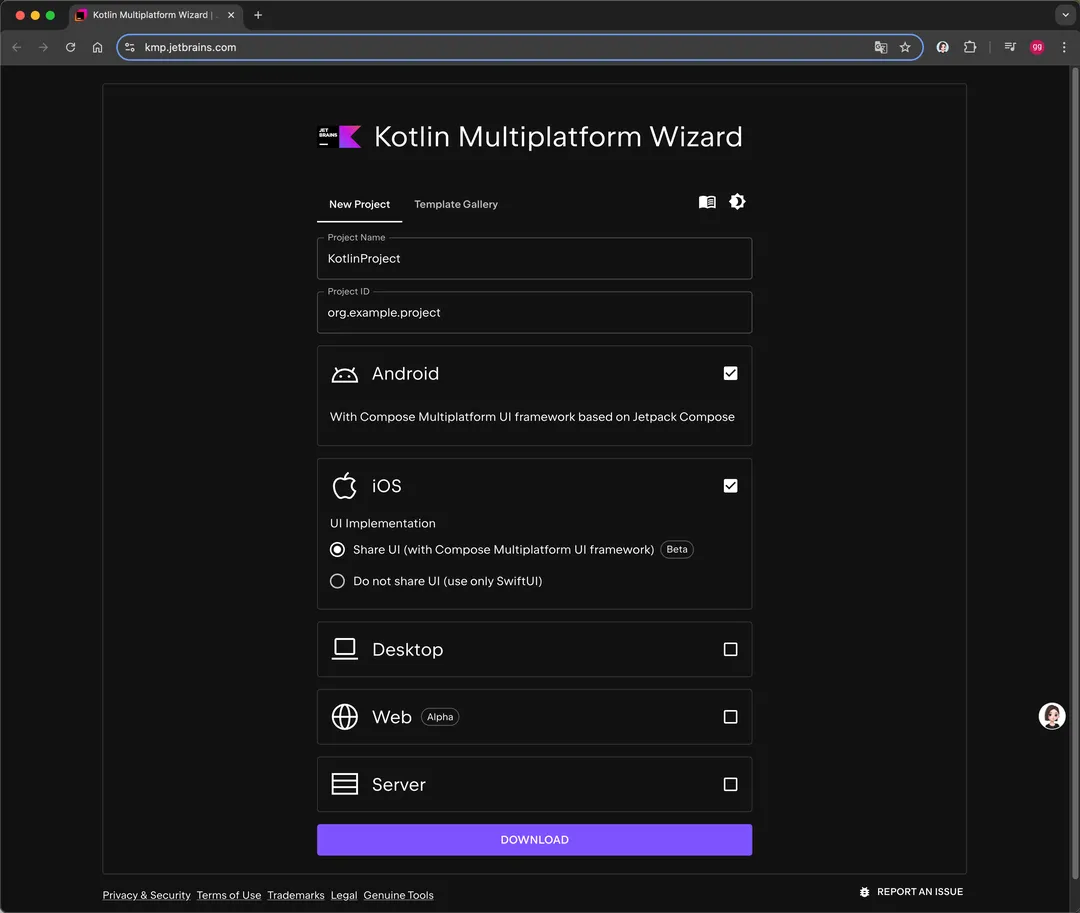The image size is (1080, 913).
Task: Click the UI Implementation label
Action: 382,523
